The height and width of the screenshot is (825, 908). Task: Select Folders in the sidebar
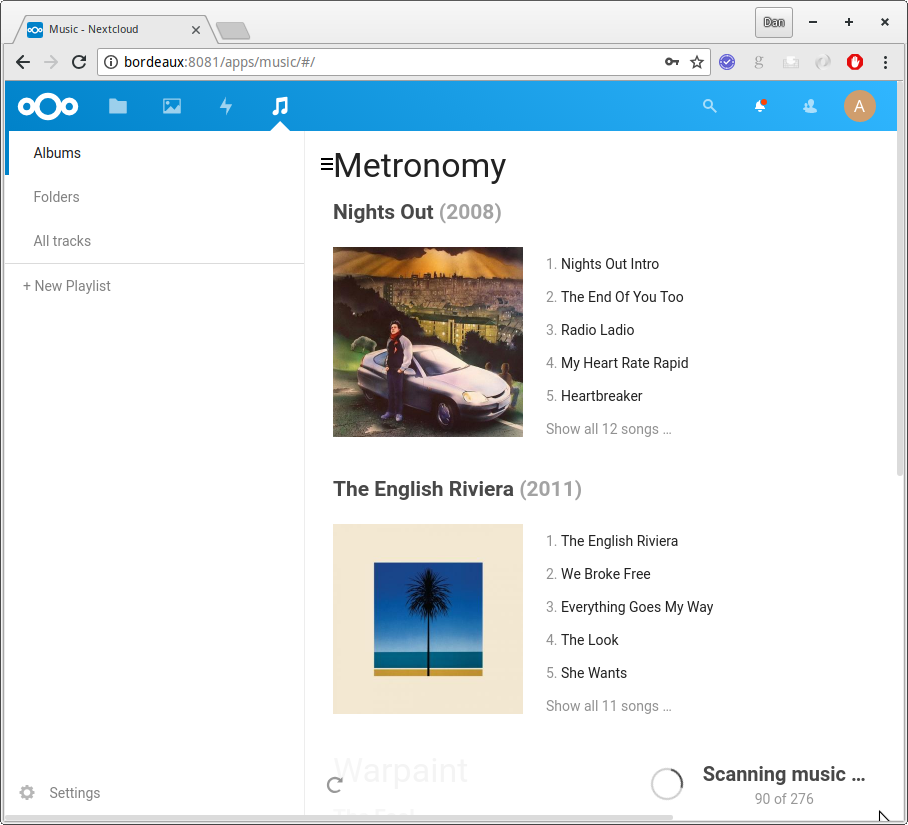point(155,197)
